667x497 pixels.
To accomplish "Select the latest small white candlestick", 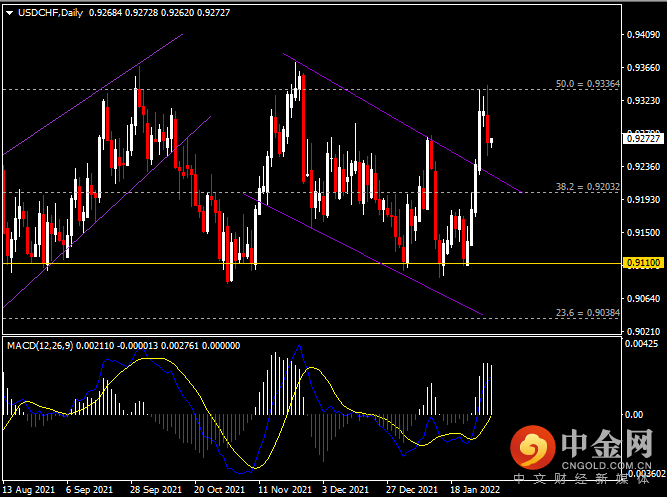I will [x=491, y=141].
